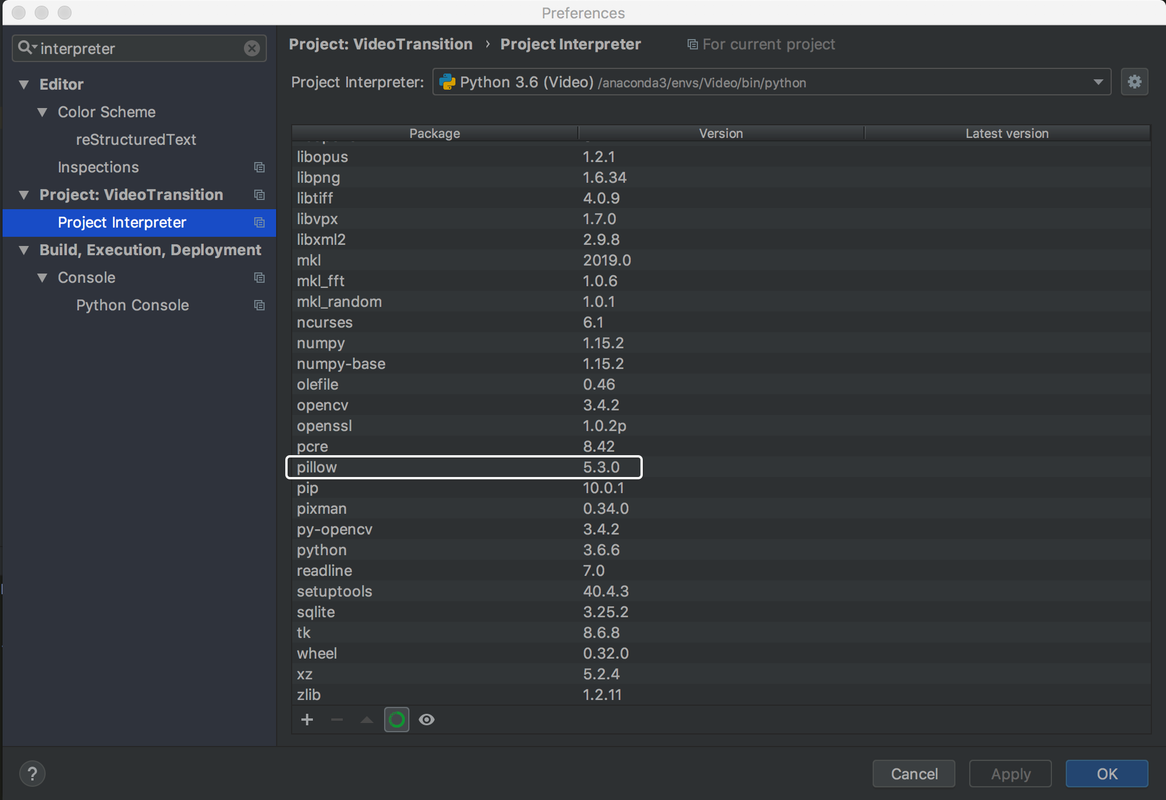
Task: Click the interpreter search input field
Action: (x=140, y=48)
